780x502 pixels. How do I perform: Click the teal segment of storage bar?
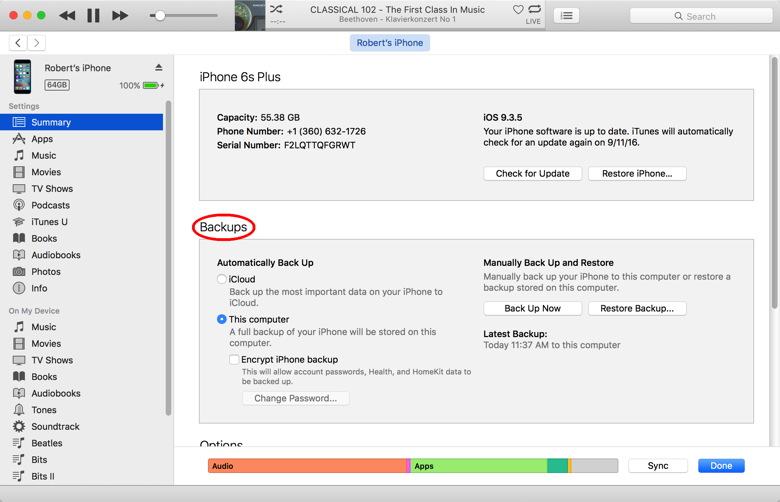click(558, 466)
